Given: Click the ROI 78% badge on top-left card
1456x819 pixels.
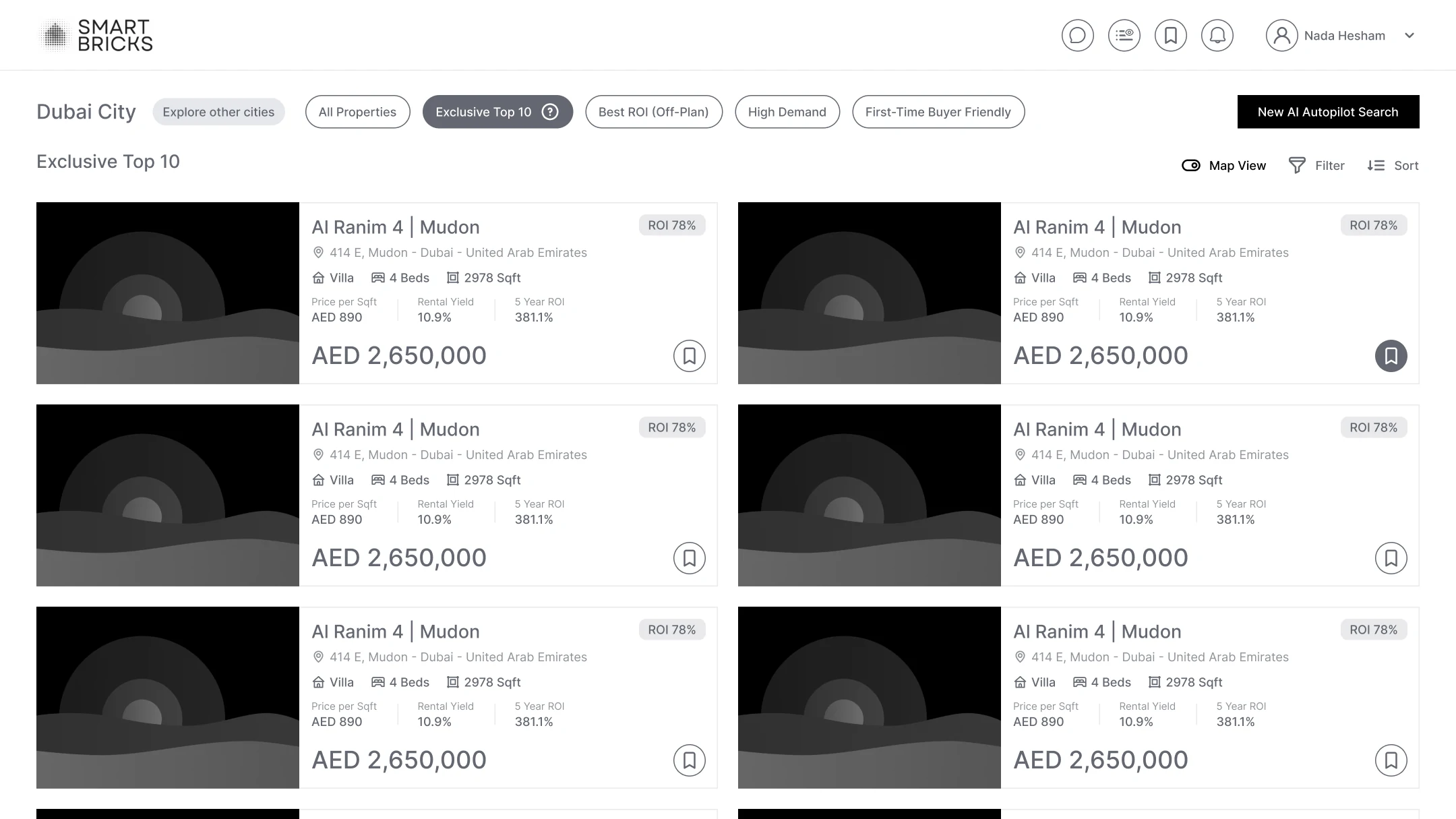Looking at the screenshot, I should click(x=672, y=225).
